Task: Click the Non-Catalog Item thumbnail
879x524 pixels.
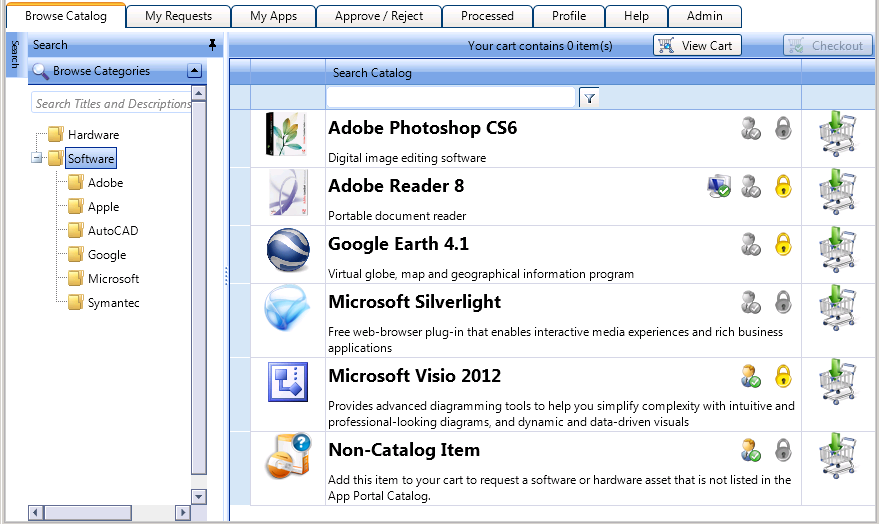Action: click(288, 456)
